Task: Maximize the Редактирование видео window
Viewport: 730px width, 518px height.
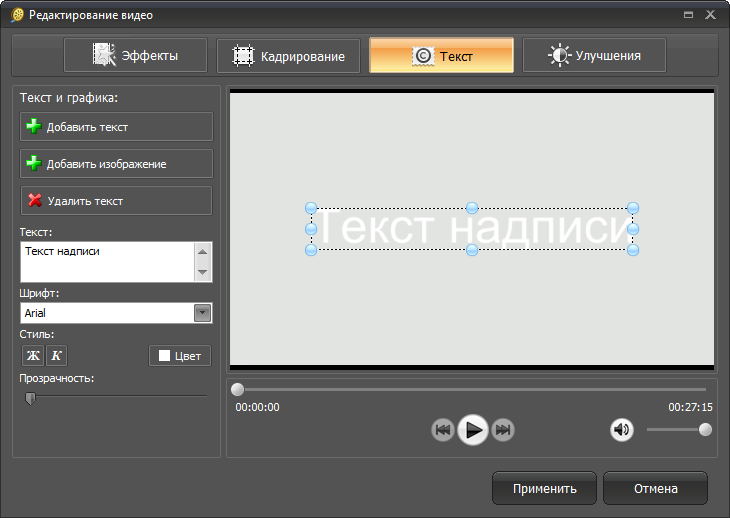Action: [x=689, y=15]
